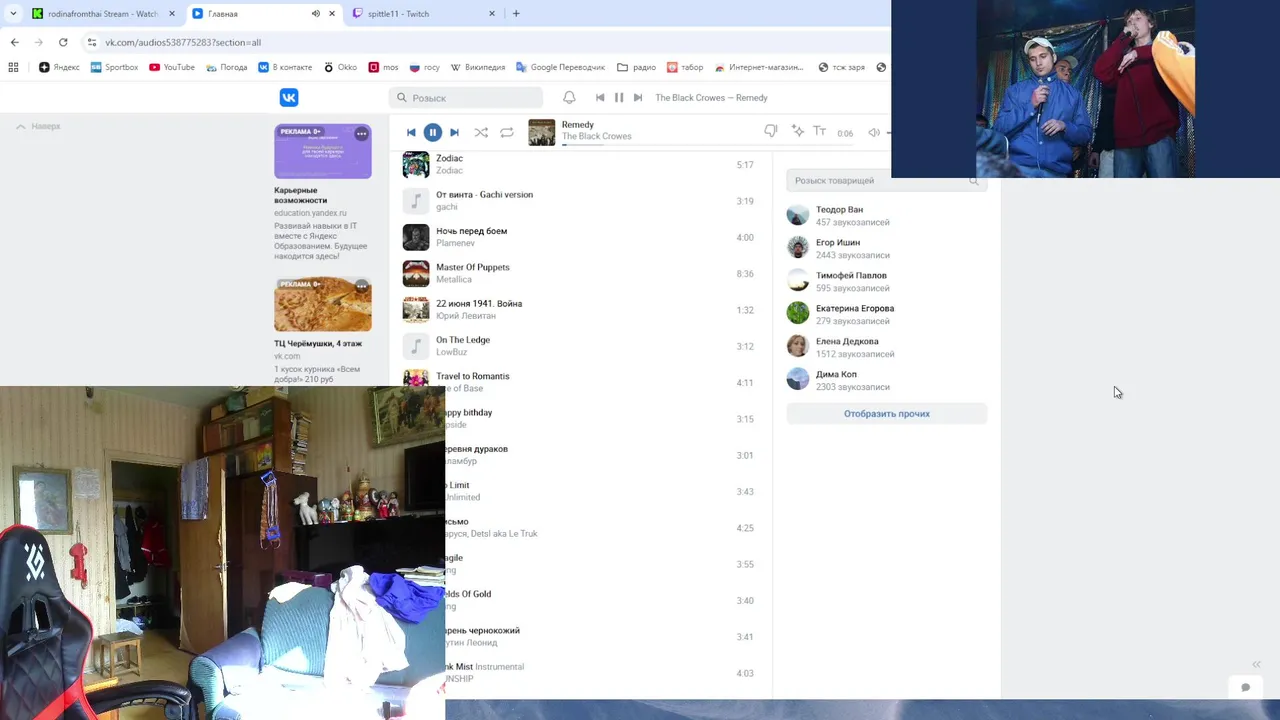The height and width of the screenshot is (720, 1280).
Task: Expand the collapsed chat panel chevron
Action: click(1256, 664)
